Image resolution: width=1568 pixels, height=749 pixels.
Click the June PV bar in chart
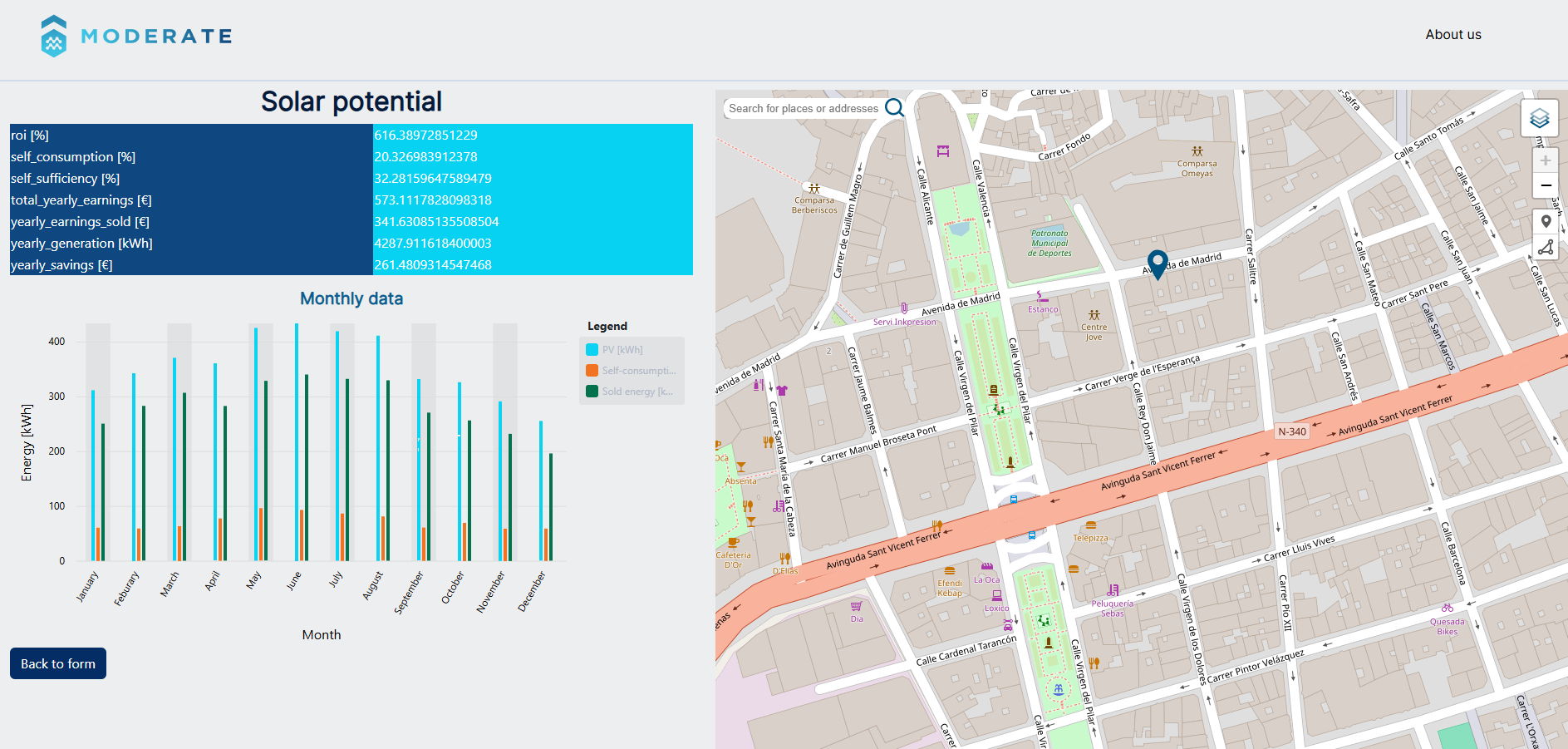click(x=297, y=442)
